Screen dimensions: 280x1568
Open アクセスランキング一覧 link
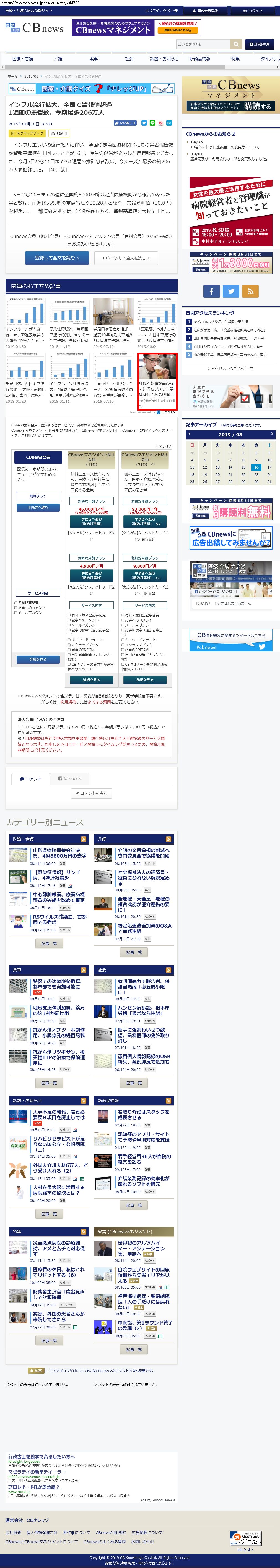click(x=231, y=368)
